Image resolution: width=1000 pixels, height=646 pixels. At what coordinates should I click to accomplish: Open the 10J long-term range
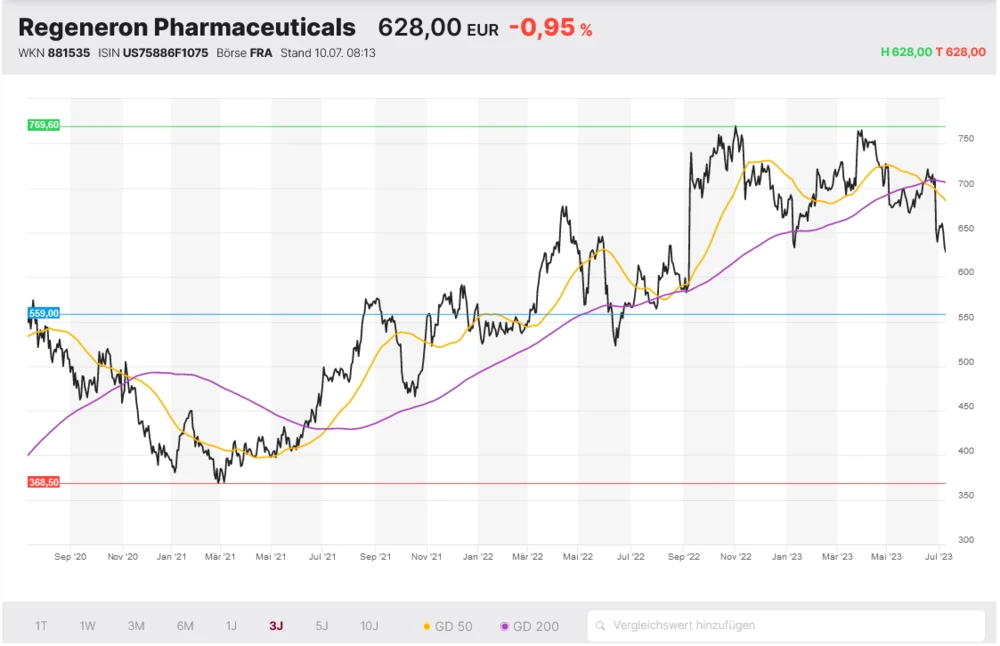pos(369,626)
